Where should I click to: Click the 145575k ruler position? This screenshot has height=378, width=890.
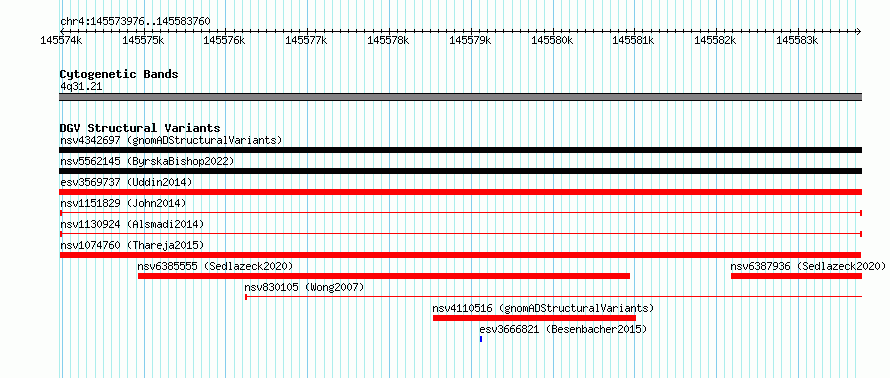pyautogui.click(x=143, y=40)
